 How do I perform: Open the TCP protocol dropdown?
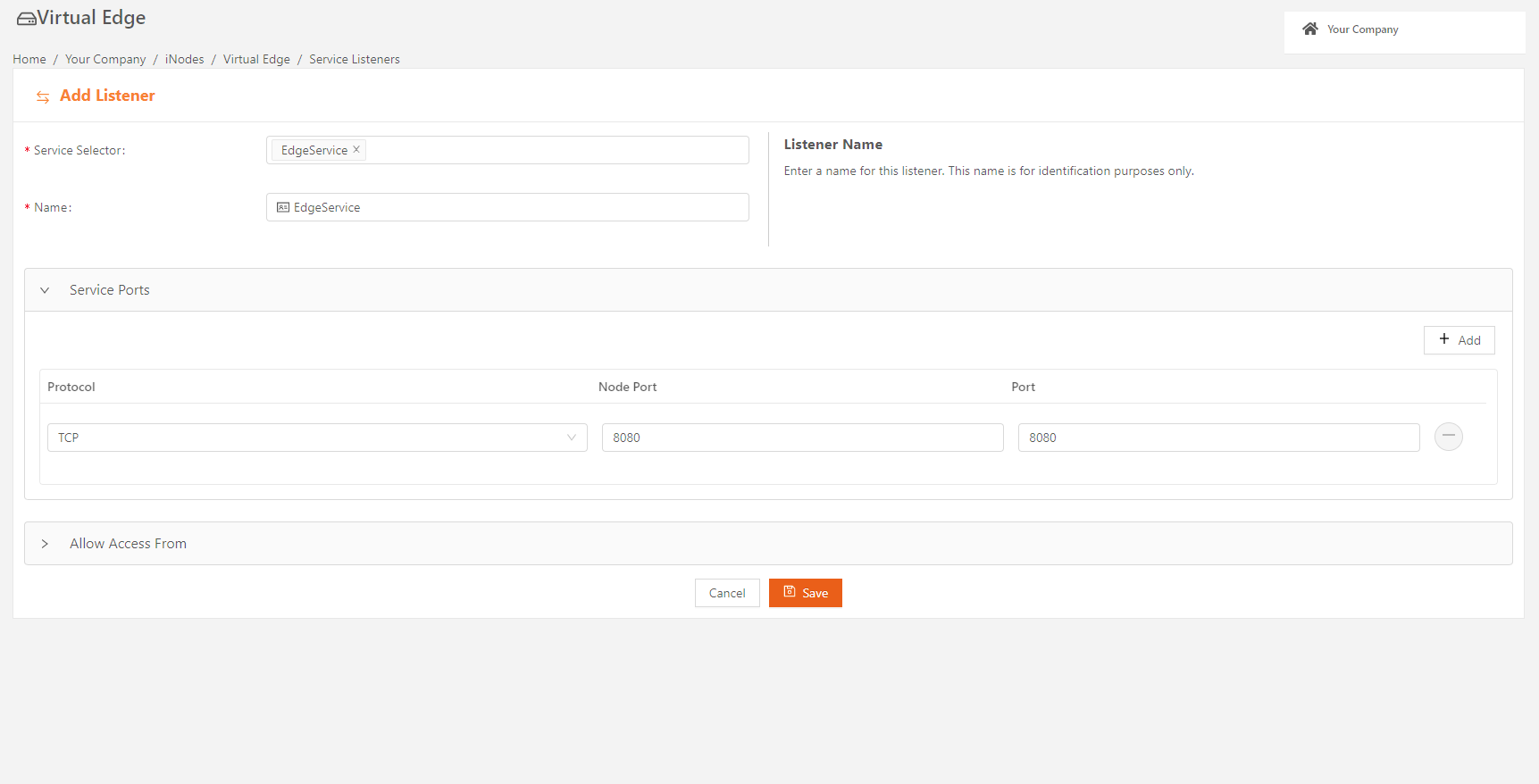tap(317, 438)
